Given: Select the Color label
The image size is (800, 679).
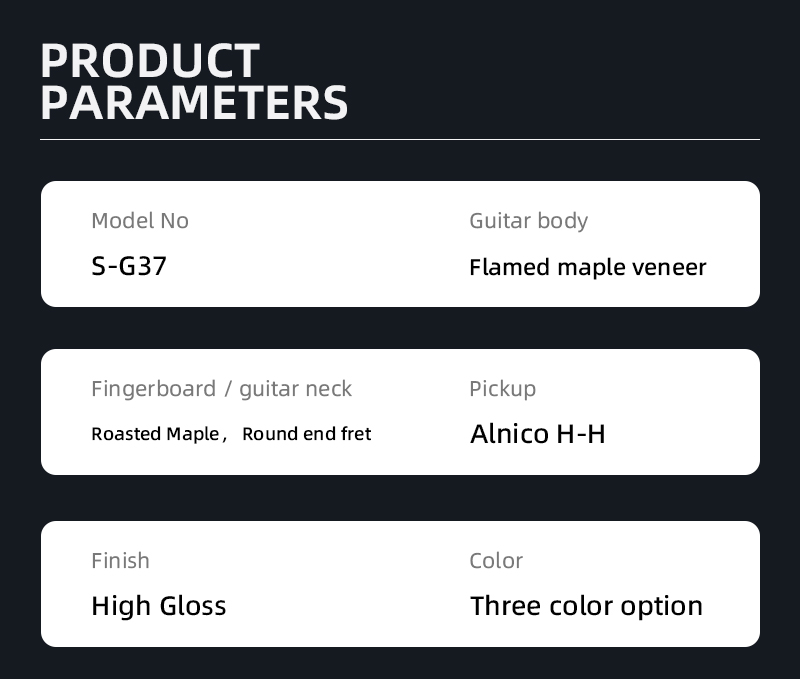Looking at the screenshot, I should pyautogui.click(x=496, y=561).
